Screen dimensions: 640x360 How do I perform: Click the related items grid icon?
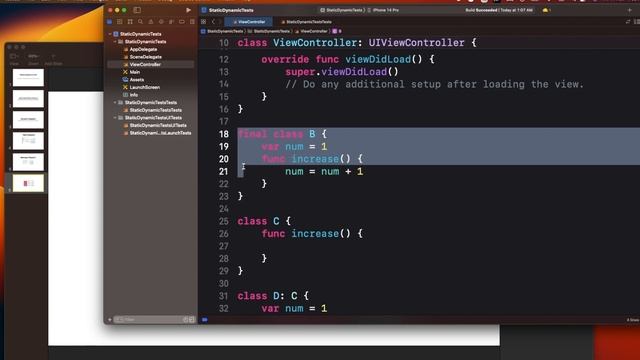(204, 22)
